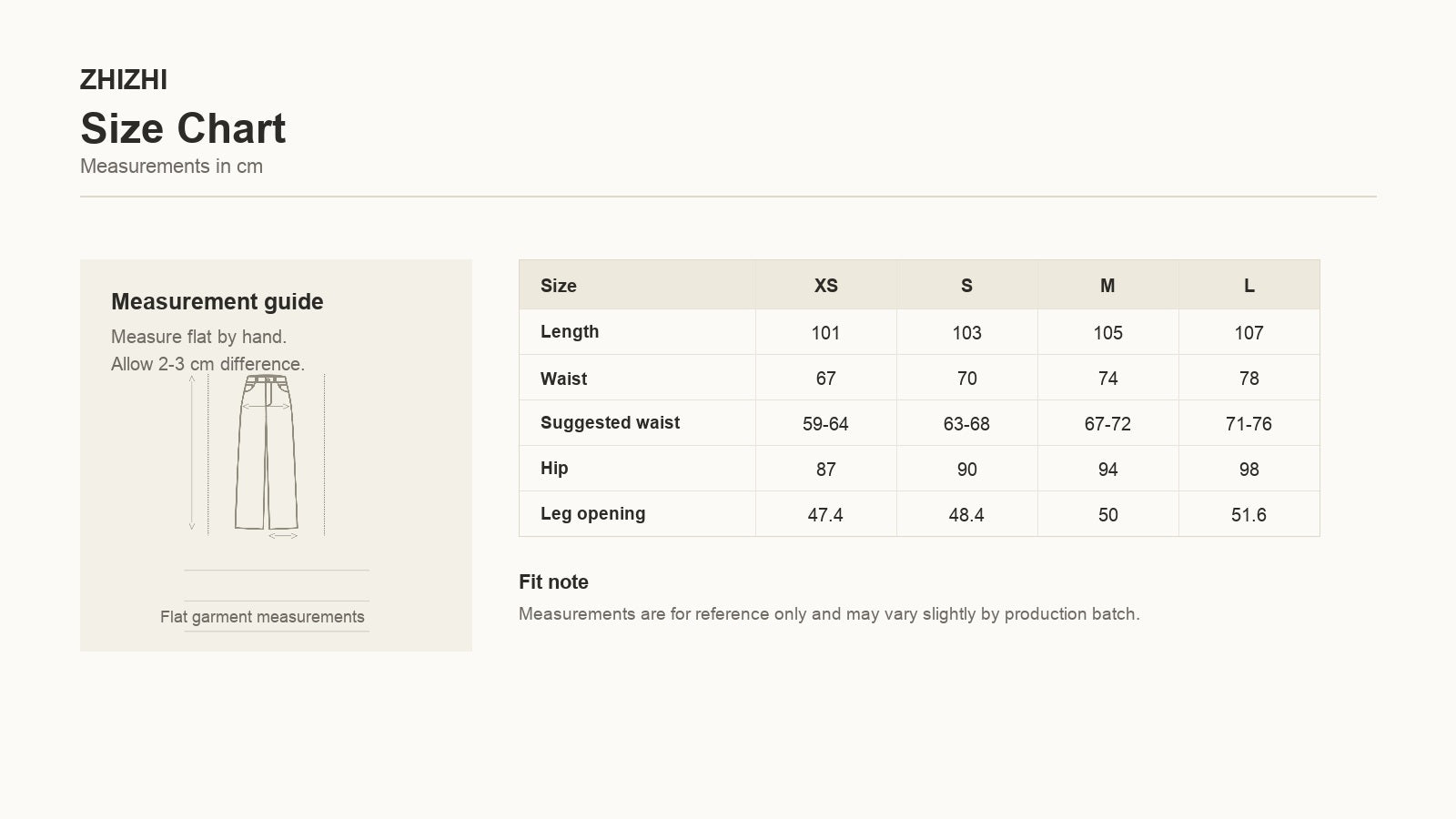Click the Flat garment measurements caption
This screenshot has width=1456, height=819.
262,617
